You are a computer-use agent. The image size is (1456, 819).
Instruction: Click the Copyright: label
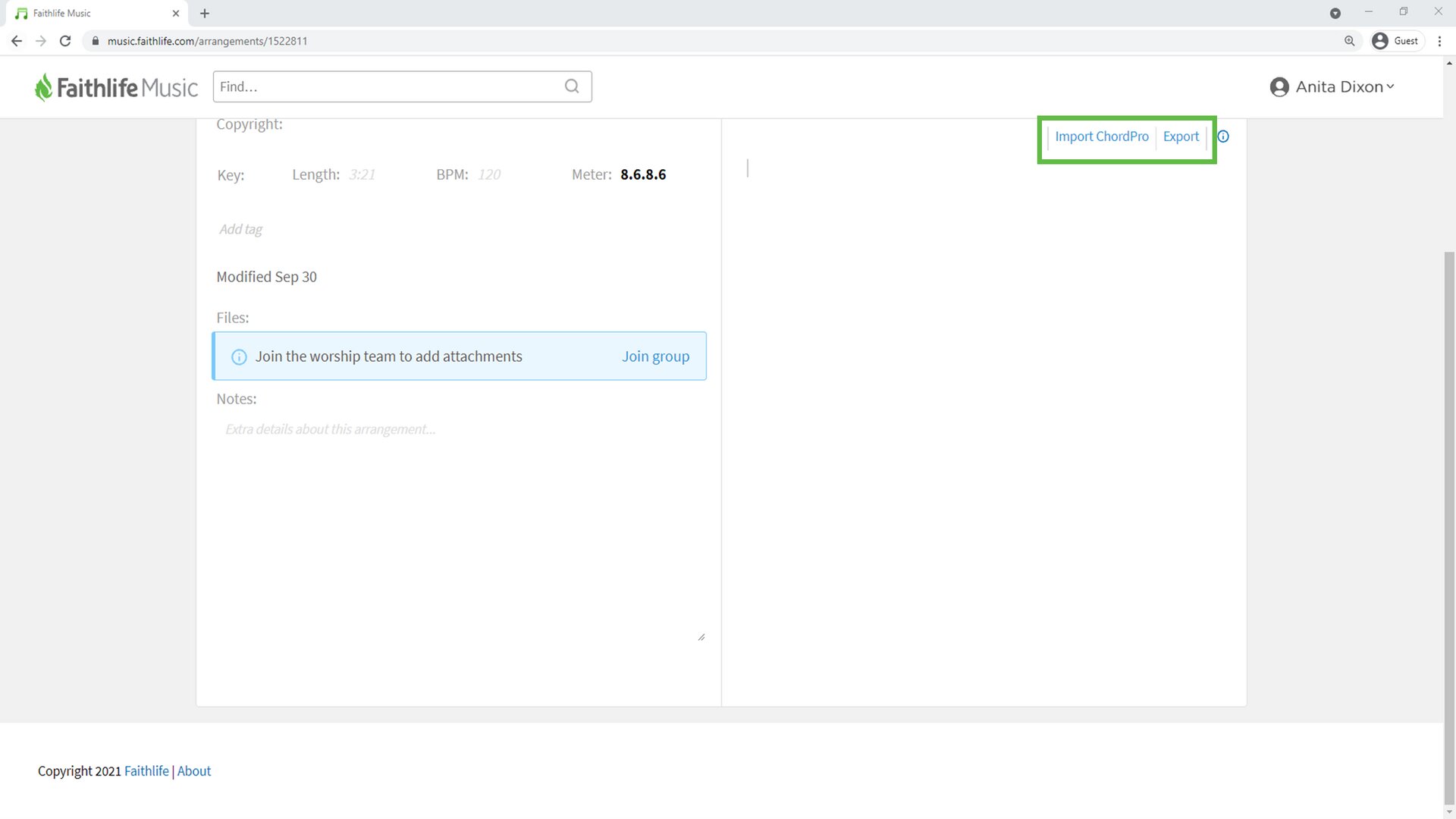click(249, 124)
